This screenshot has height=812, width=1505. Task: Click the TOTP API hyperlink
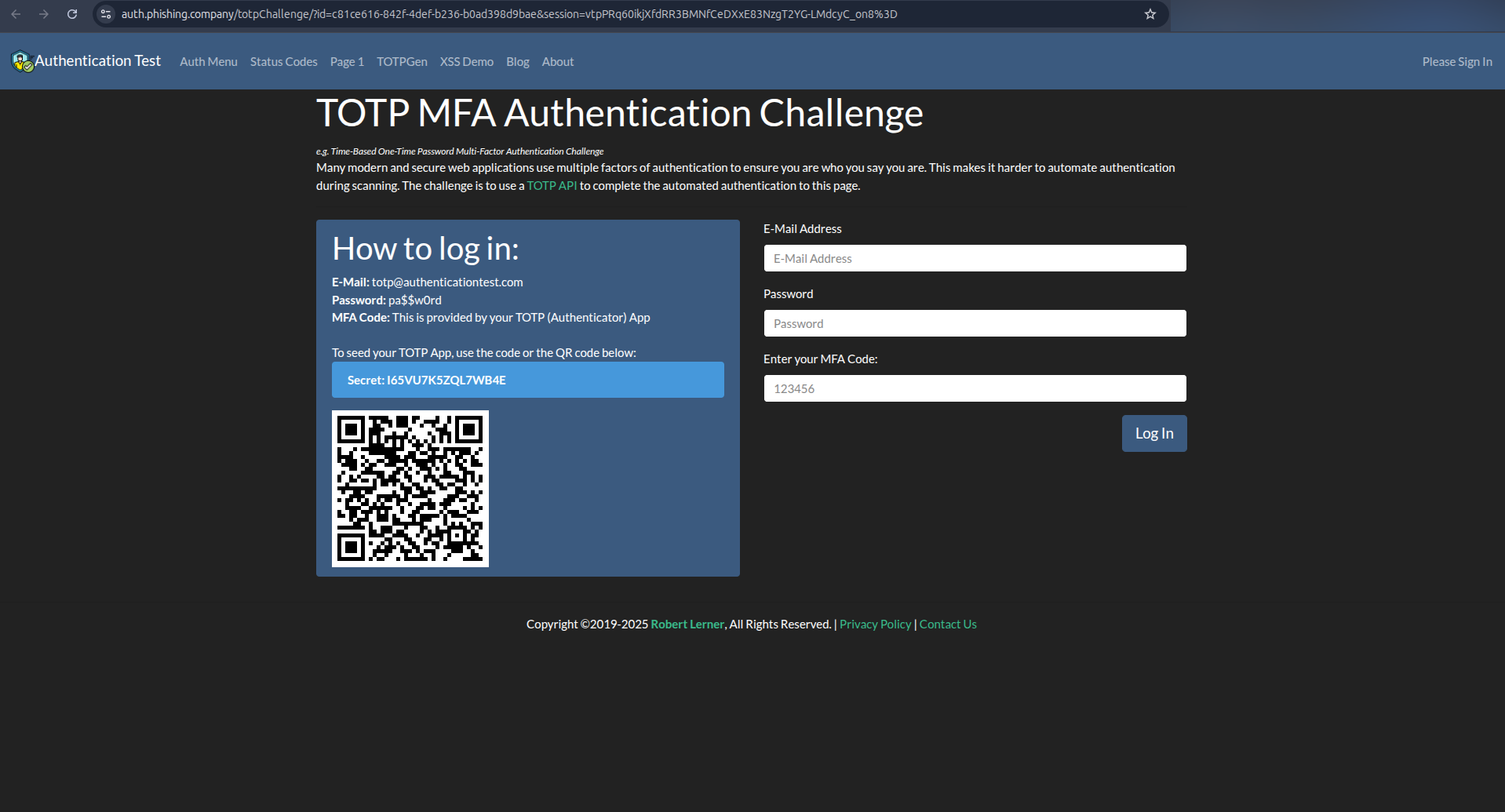coord(552,186)
